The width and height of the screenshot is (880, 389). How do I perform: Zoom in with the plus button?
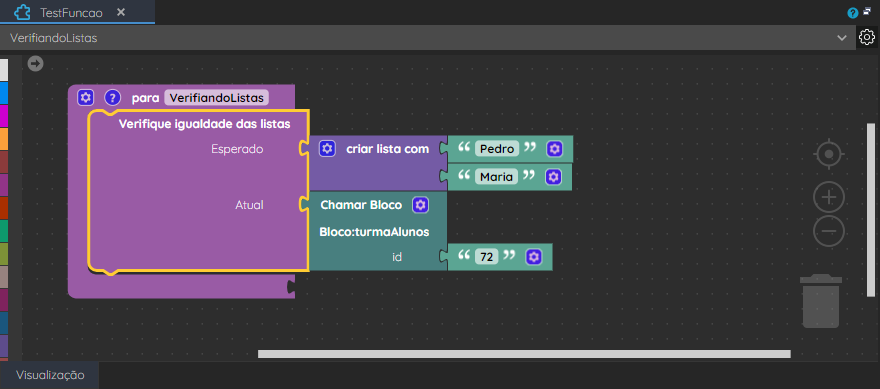(829, 197)
